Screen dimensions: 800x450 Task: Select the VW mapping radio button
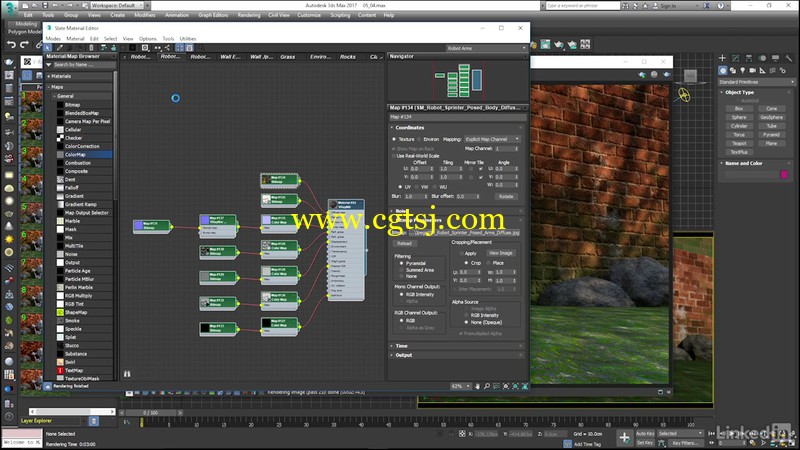pyautogui.click(x=417, y=187)
